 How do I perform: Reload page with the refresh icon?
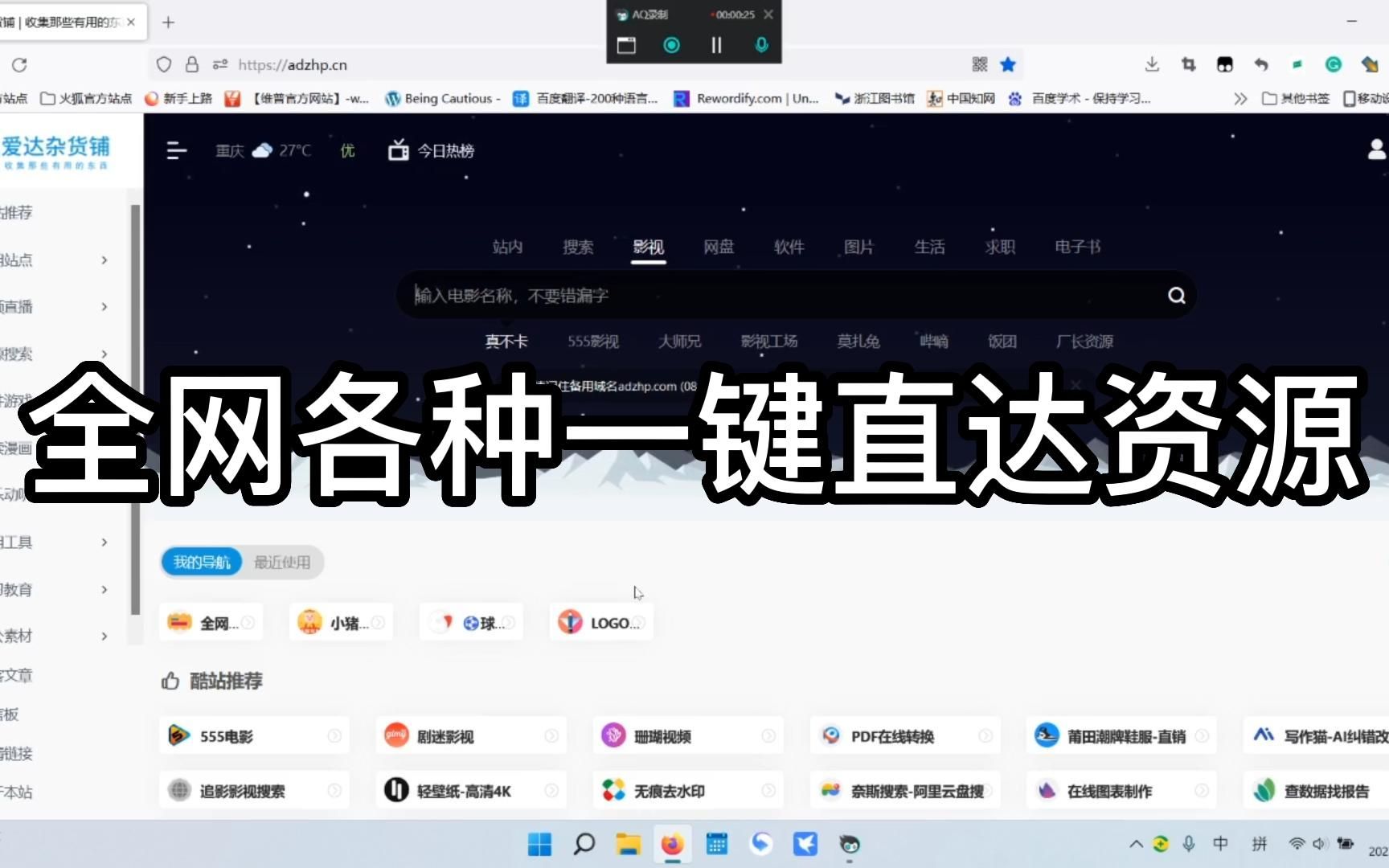(x=19, y=64)
